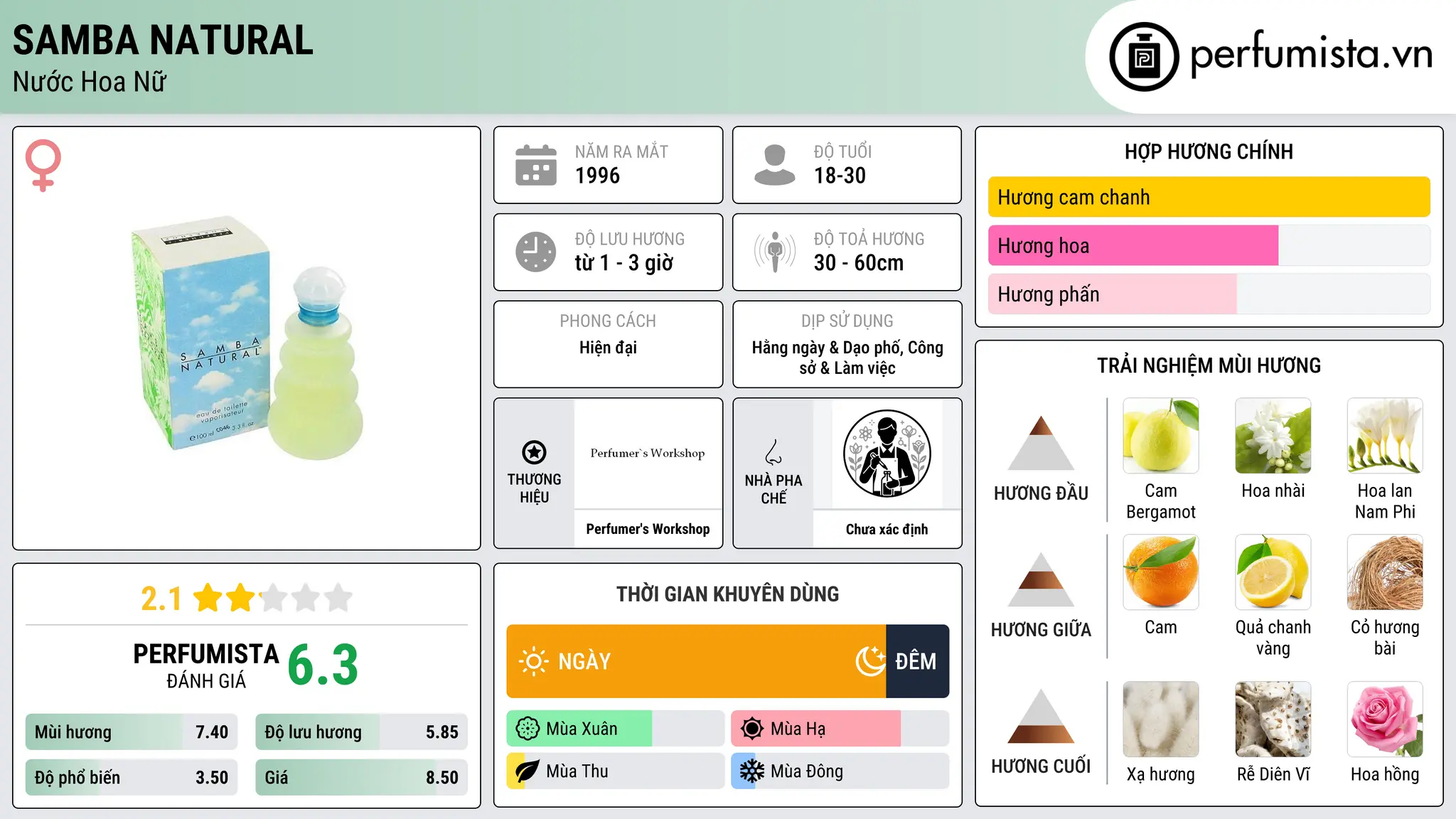Click the age range 18-30

click(840, 176)
